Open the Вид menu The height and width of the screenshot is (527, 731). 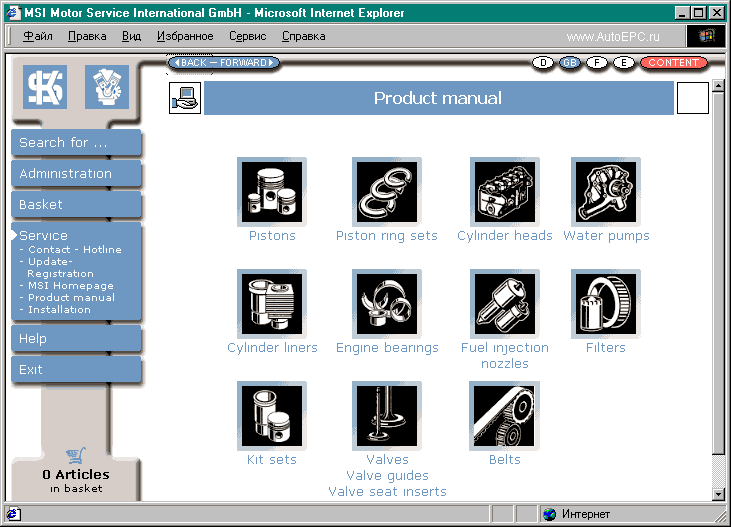coord(131,36)
